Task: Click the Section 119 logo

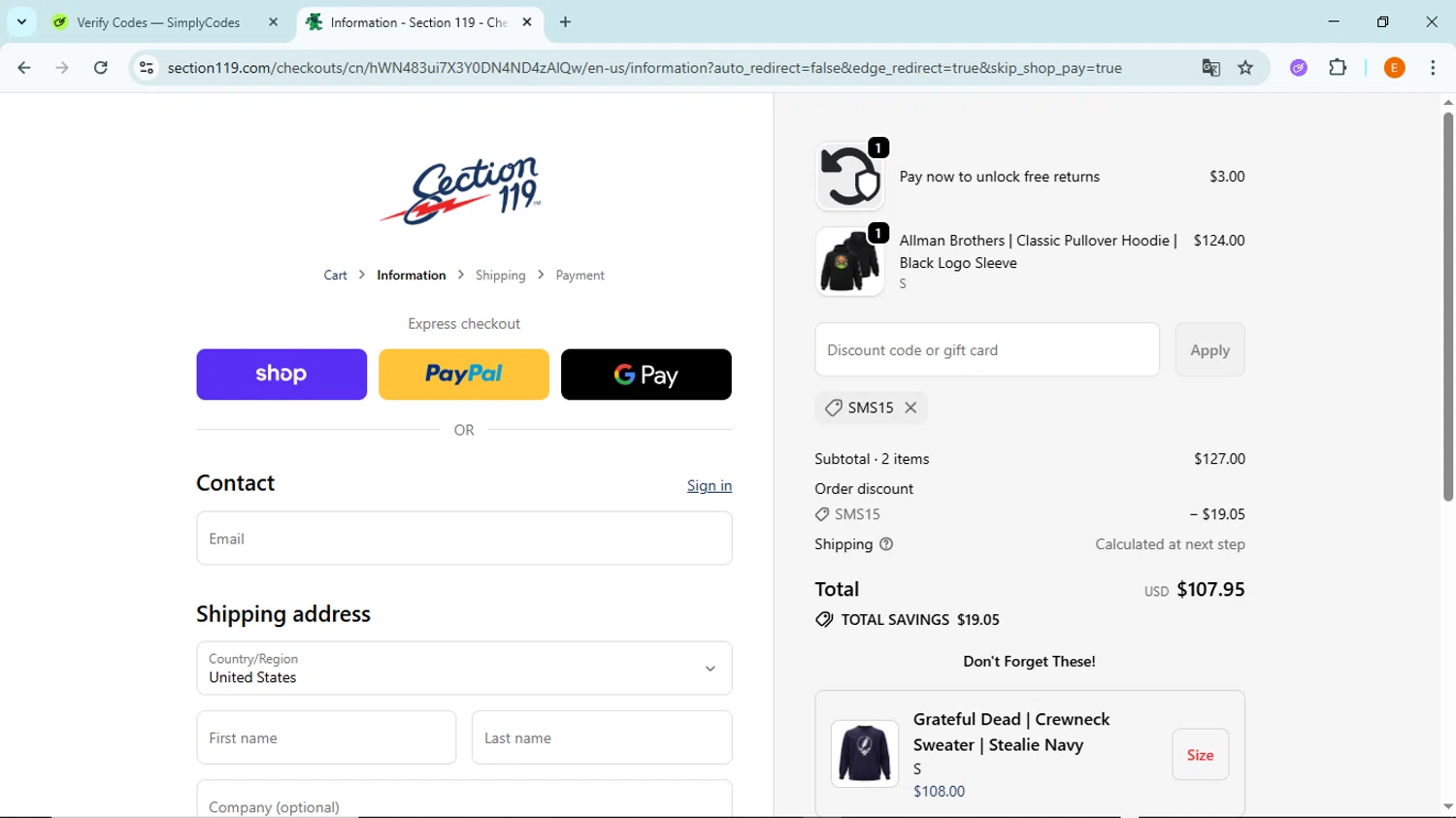Action: [461, 190]
